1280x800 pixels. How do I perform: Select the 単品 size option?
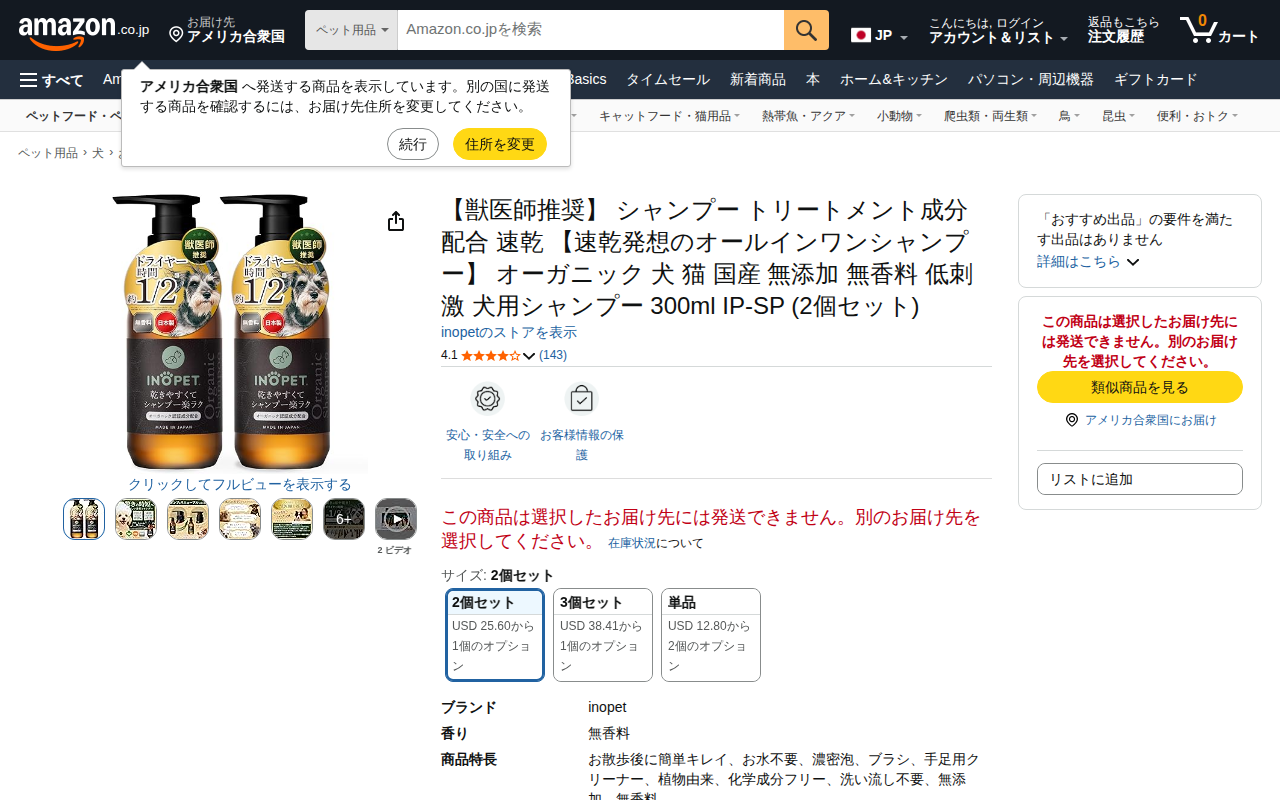pyautogui.click(x=711, y=635)
